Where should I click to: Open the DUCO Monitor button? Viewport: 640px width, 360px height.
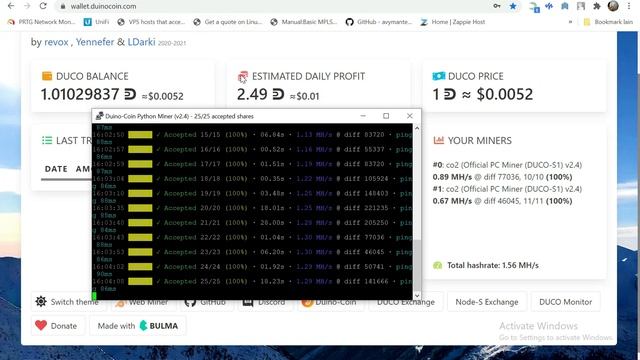[565, 302]
